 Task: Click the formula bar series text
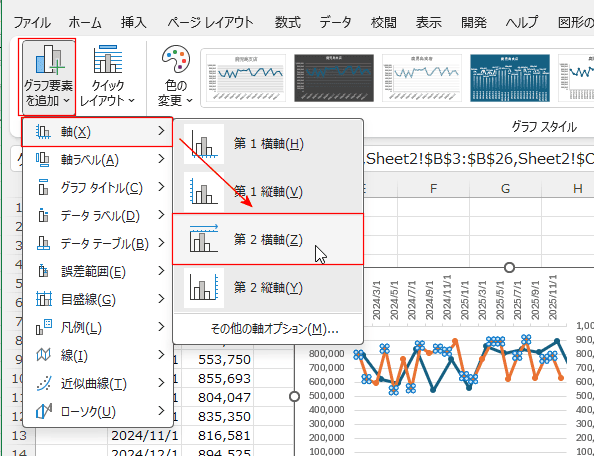(478, 159)
